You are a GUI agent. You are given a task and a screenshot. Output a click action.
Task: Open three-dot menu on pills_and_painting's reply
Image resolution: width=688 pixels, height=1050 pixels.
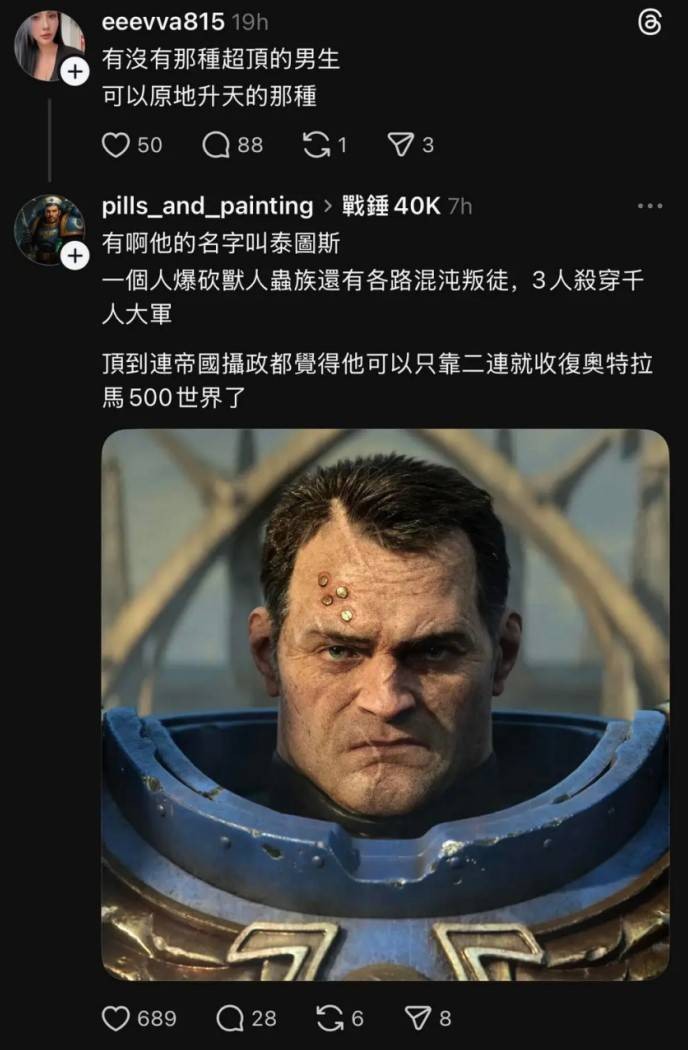(650, 206)
